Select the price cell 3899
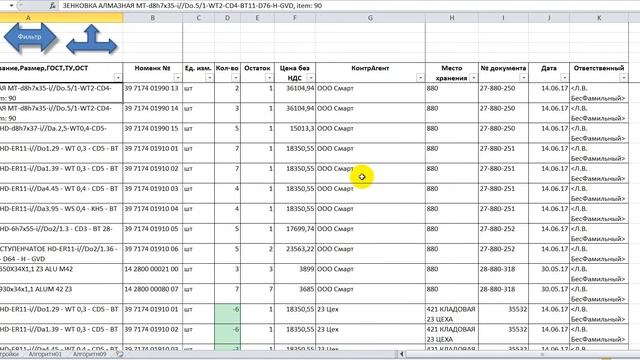The image size is (640, 360). [x=295, y=273]
